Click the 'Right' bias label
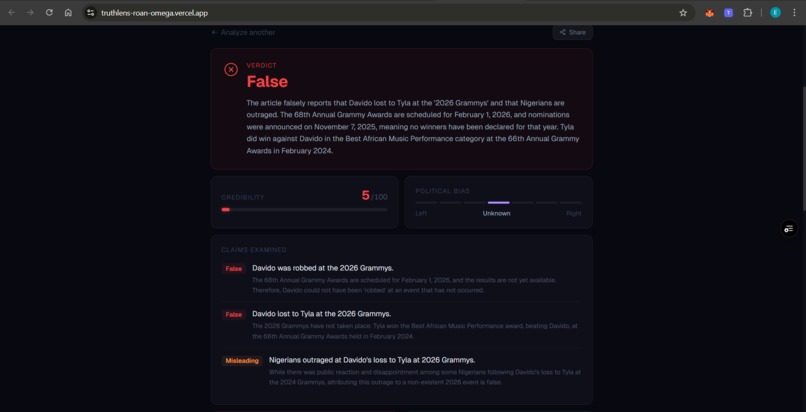Viewport: 806px width, 412px height. pos(574,213)
